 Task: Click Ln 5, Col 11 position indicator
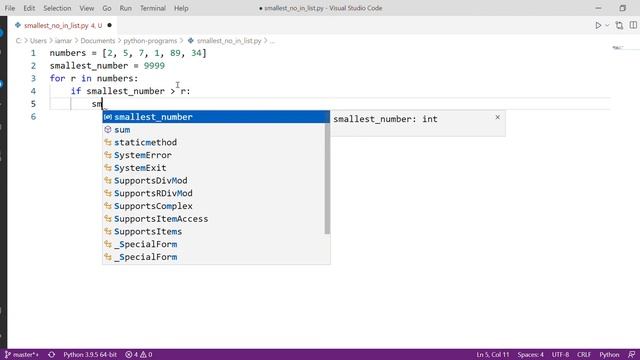(x=493, y=355)
